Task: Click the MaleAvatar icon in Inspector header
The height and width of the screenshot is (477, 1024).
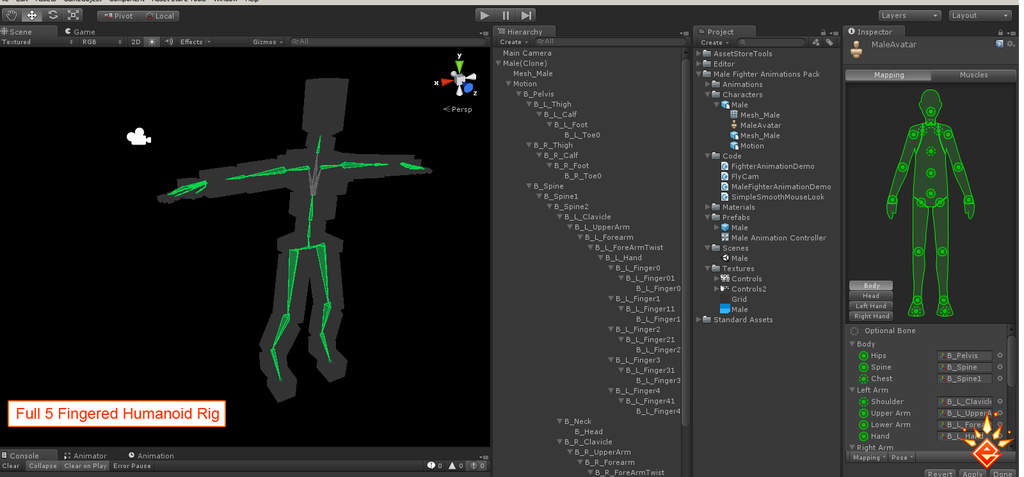Action: click(x=856, y=50)
